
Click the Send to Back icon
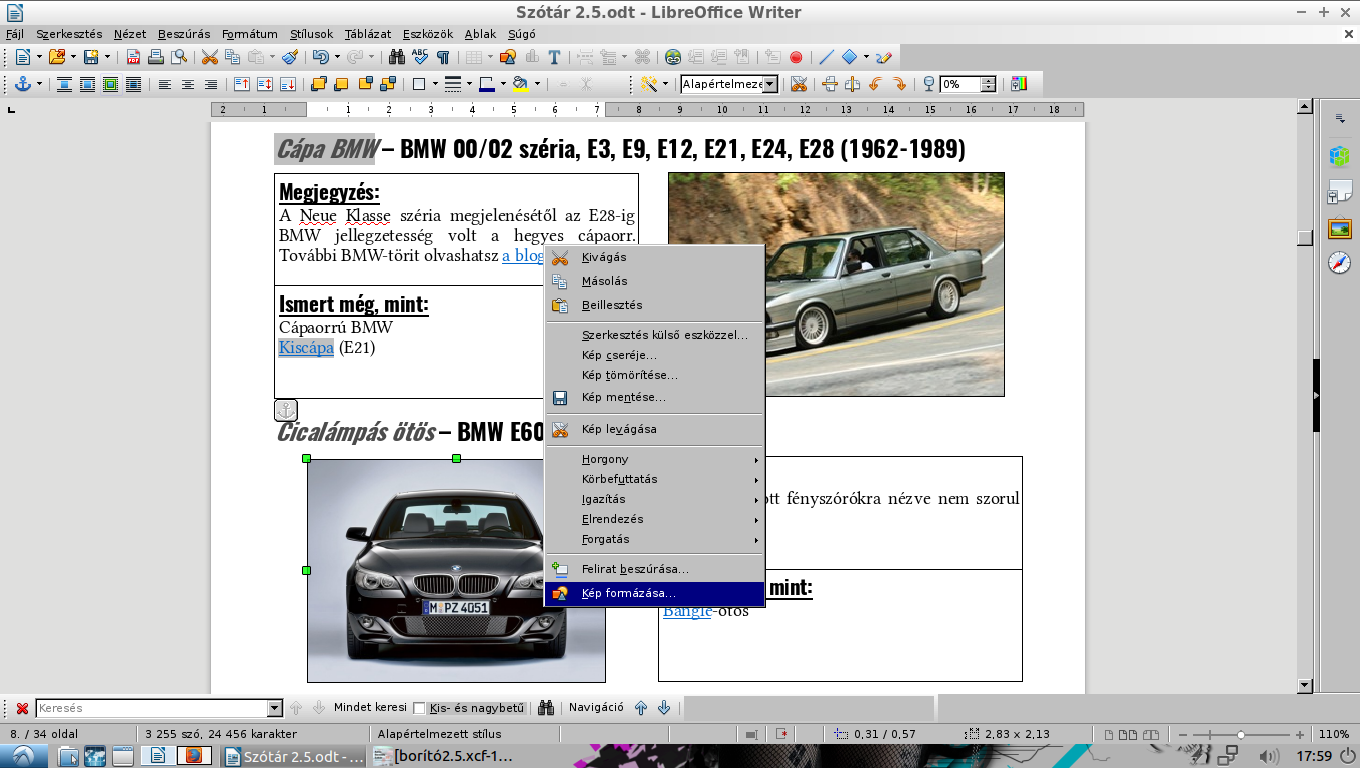tap(388, 84)
